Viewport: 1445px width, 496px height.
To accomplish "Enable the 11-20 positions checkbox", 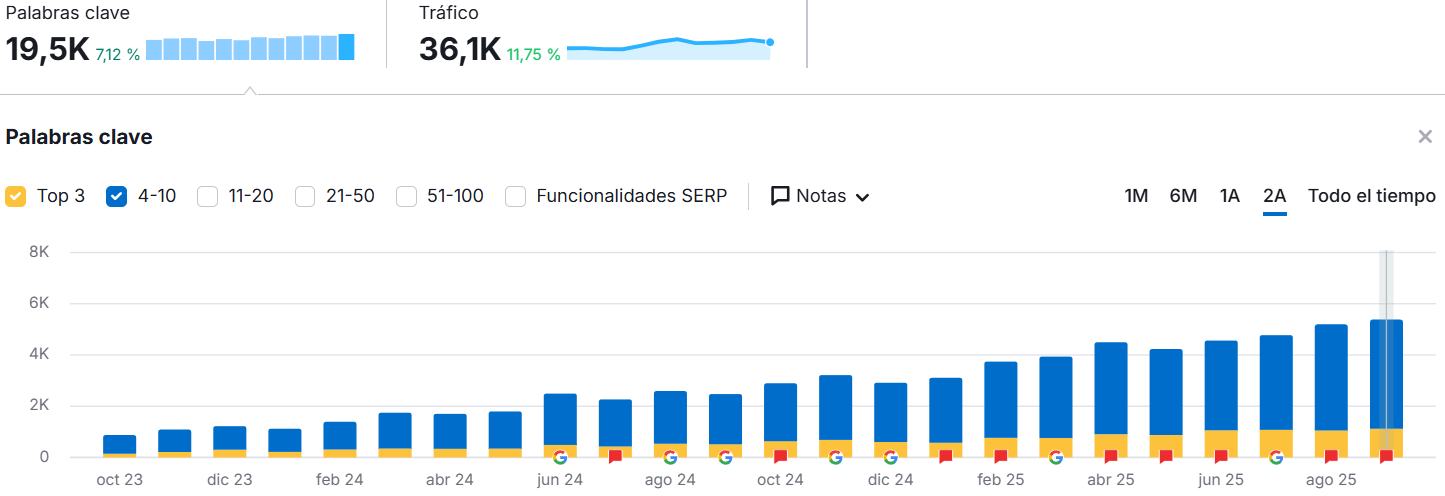I will click(208, 196).
